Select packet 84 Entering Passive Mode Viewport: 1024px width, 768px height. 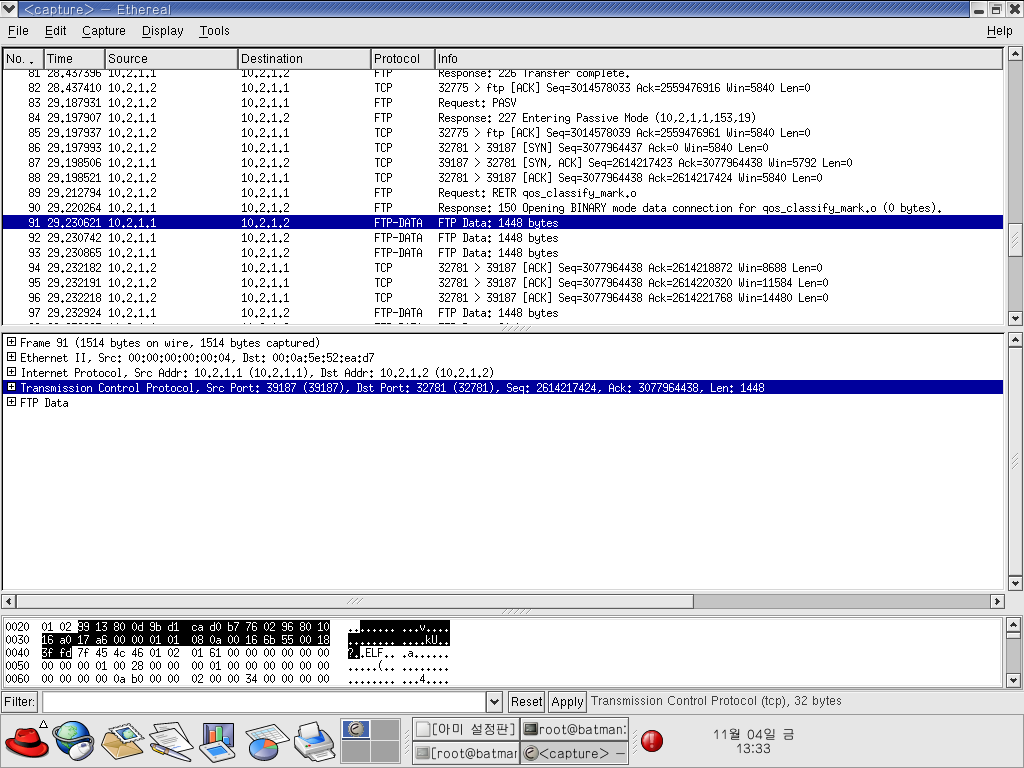[x=503, y=118]
